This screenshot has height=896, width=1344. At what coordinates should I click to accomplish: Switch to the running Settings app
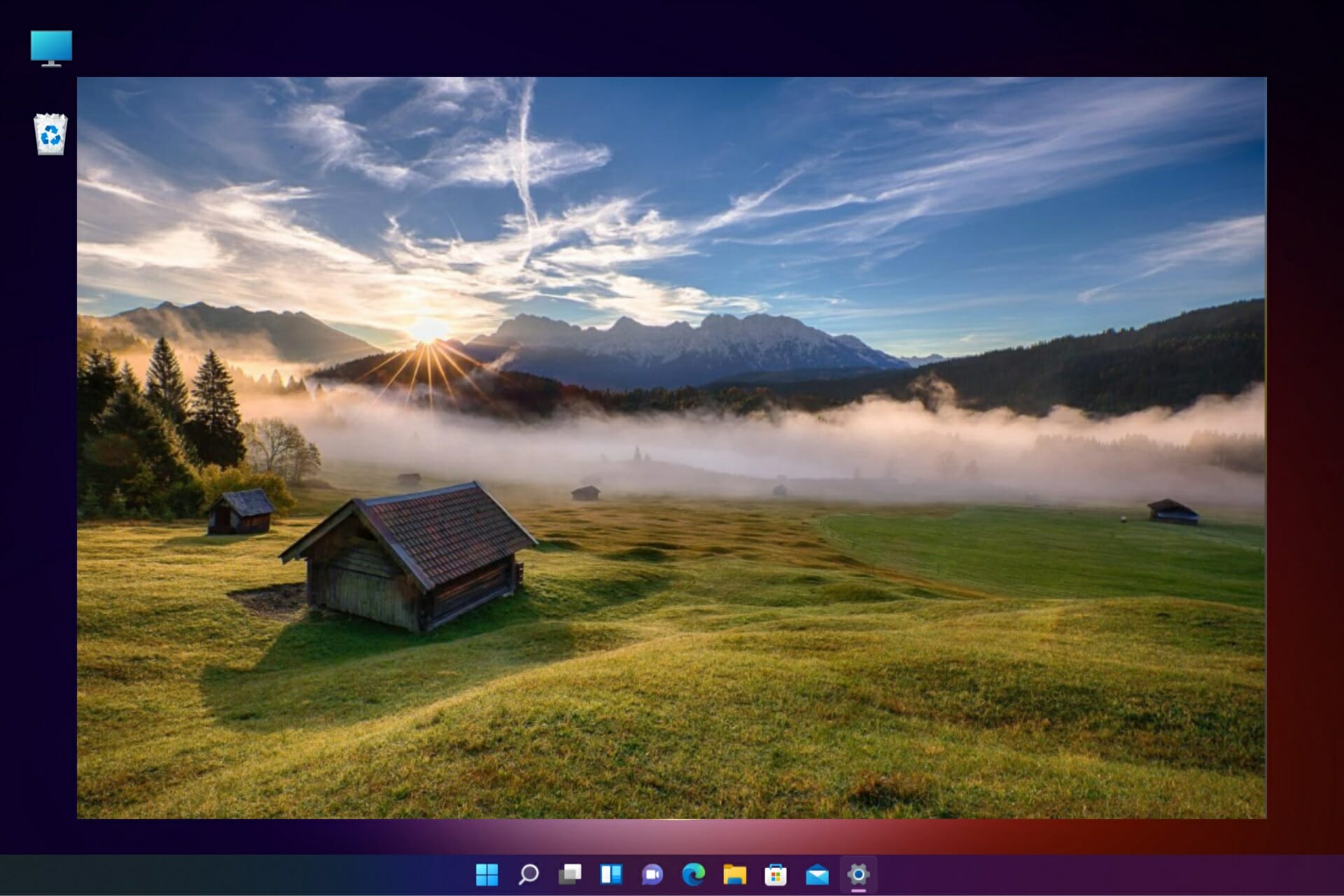point(860,875)
